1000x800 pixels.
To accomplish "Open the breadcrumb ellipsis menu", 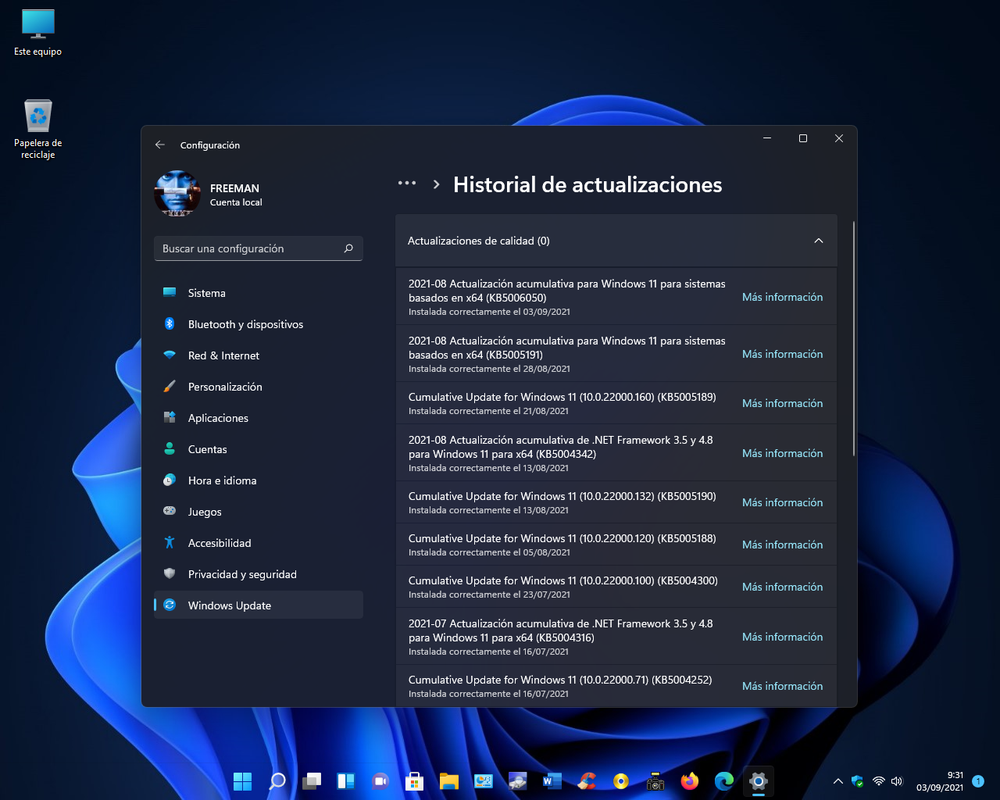I will click(x=406, y=184).
